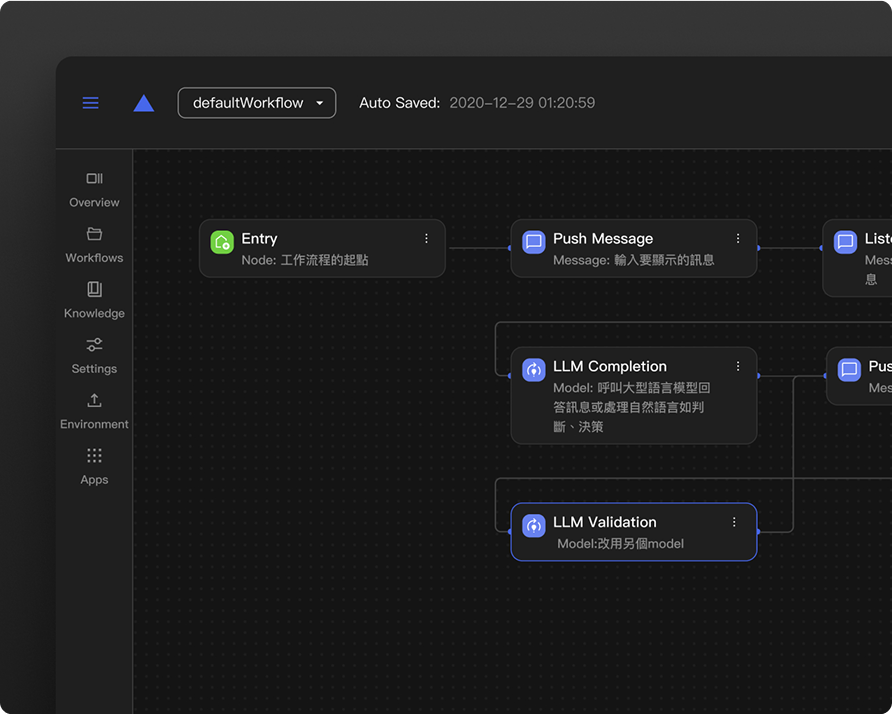Click LLM Validation text Model:改用另個model
The image size is (892, 715).
(x=621, y=544)
